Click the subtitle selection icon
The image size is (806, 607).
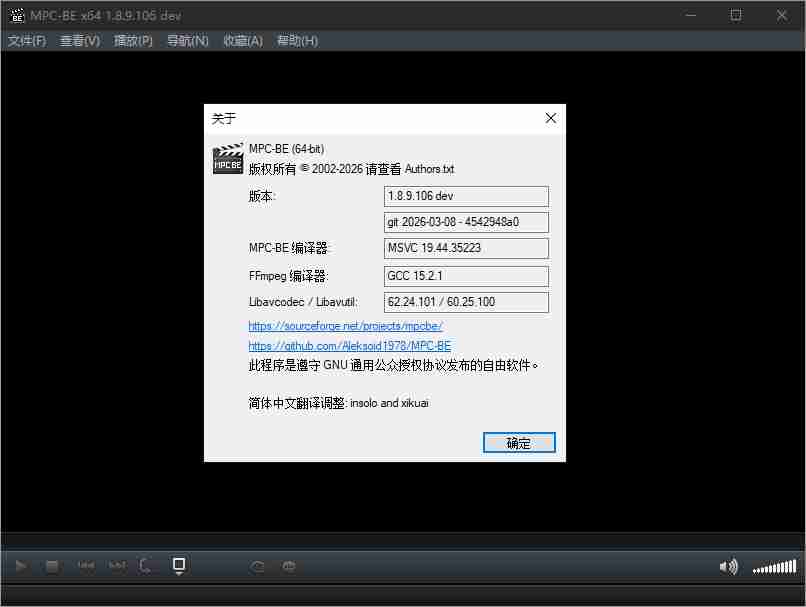coord(289,566)
